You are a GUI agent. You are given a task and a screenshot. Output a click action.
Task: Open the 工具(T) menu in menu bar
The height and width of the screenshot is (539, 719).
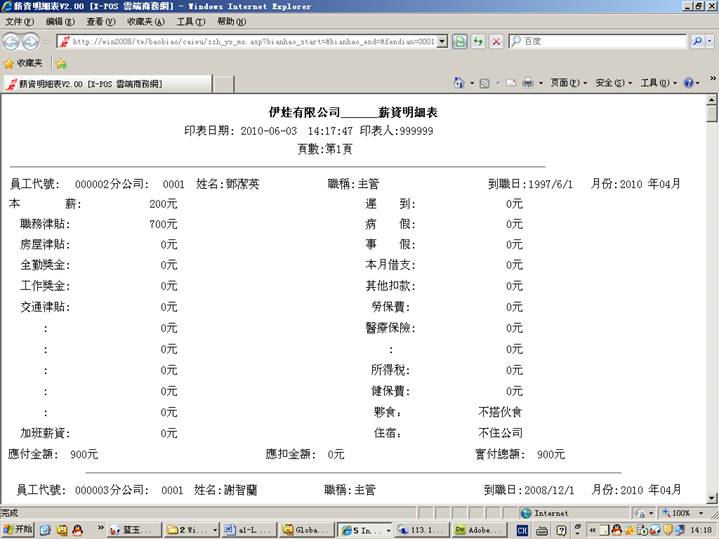coord(189,21)
